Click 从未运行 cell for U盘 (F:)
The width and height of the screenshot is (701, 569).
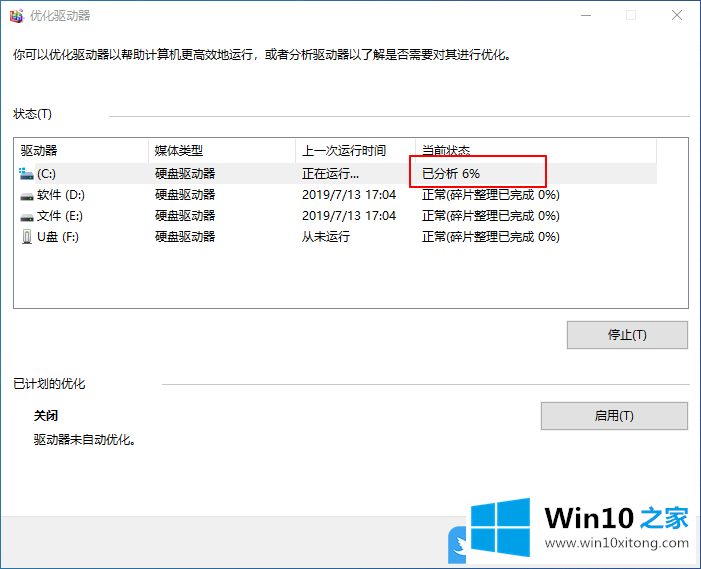click(326, 236)
